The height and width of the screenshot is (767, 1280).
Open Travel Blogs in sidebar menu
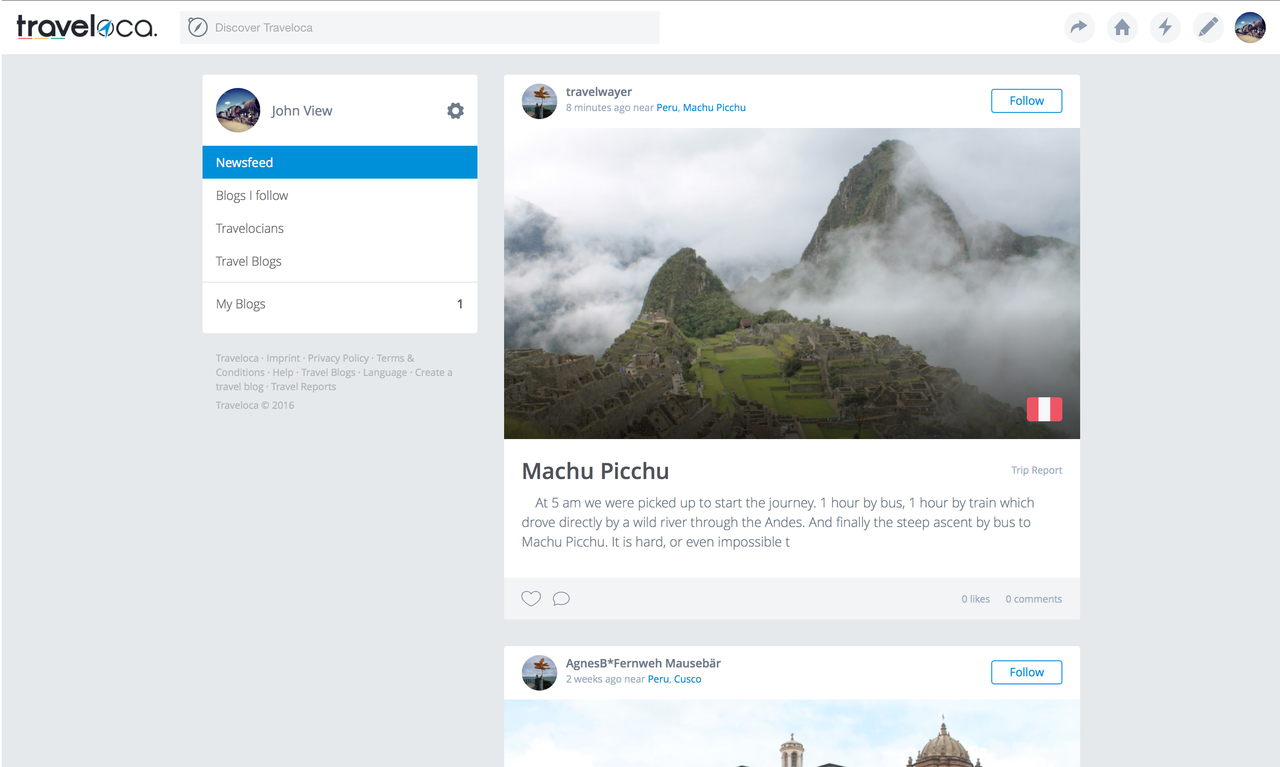(x=340, y=261)
